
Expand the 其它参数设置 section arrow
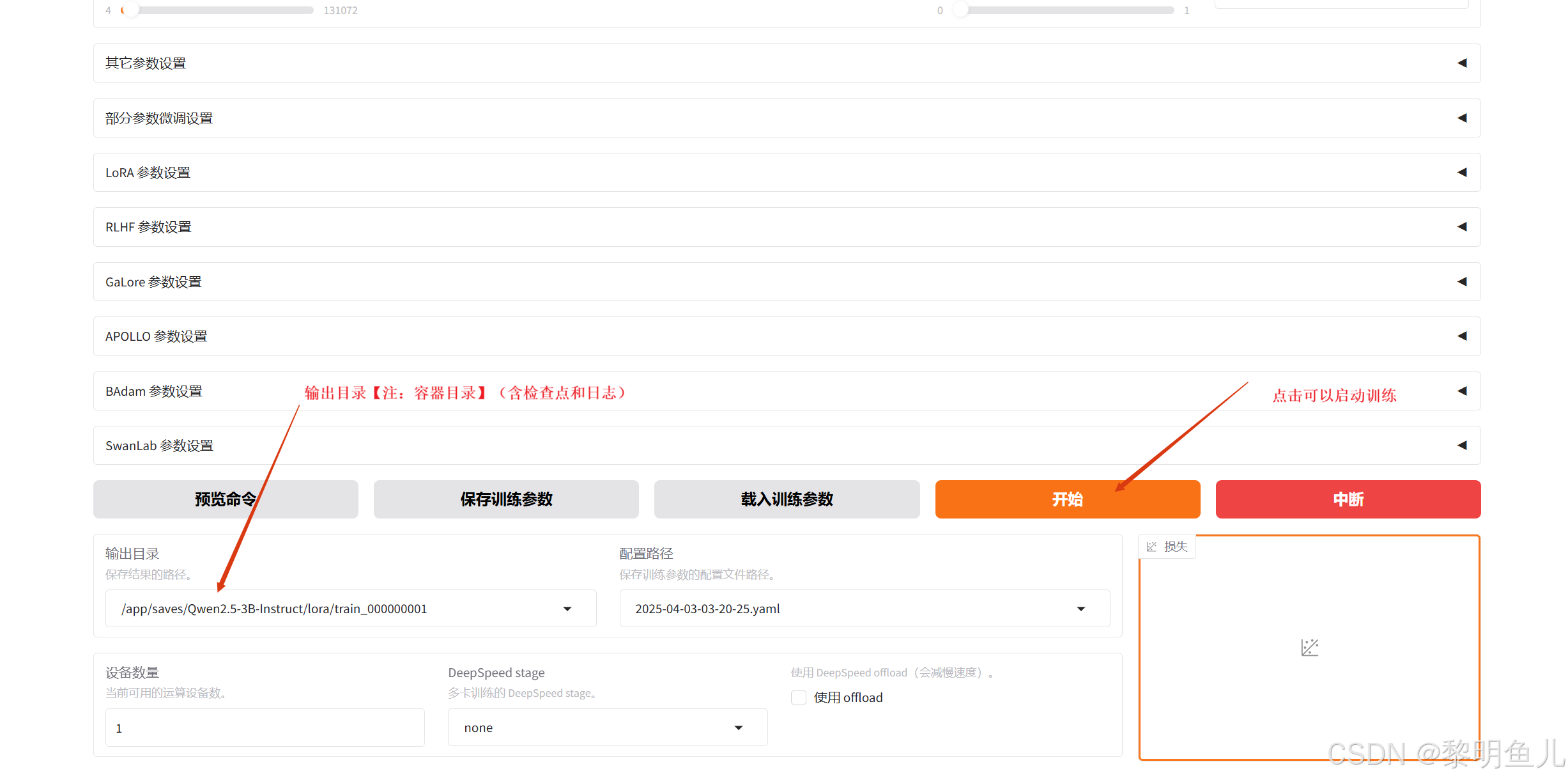tap(1461, 63)
